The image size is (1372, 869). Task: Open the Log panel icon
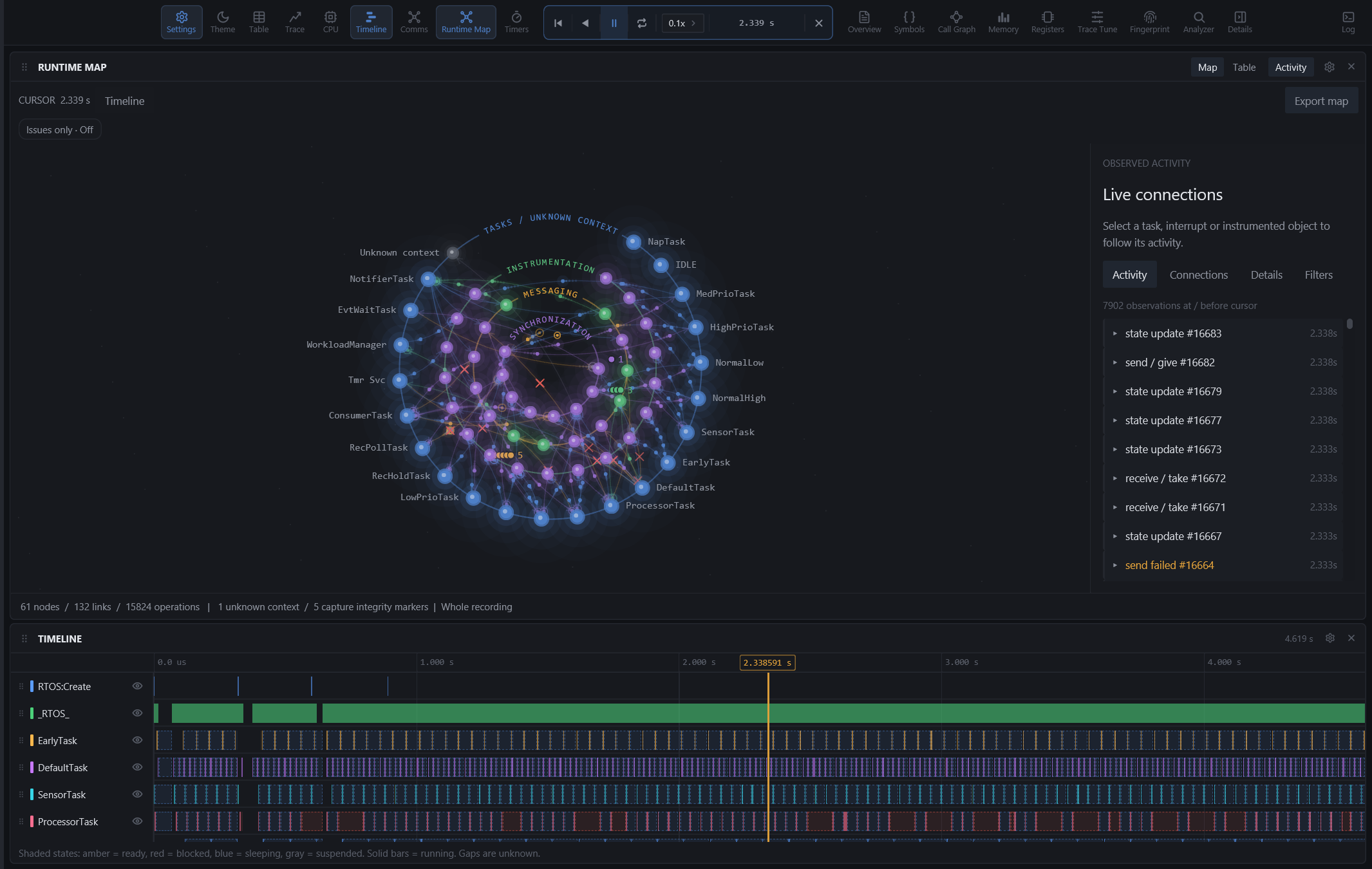(x=1348, y=23)
